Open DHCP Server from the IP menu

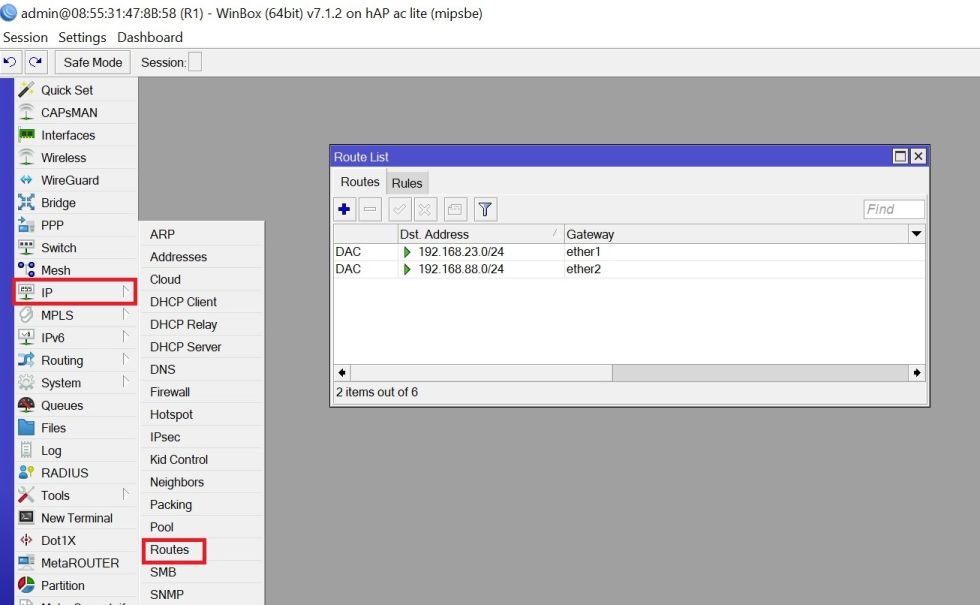(183, 346)
